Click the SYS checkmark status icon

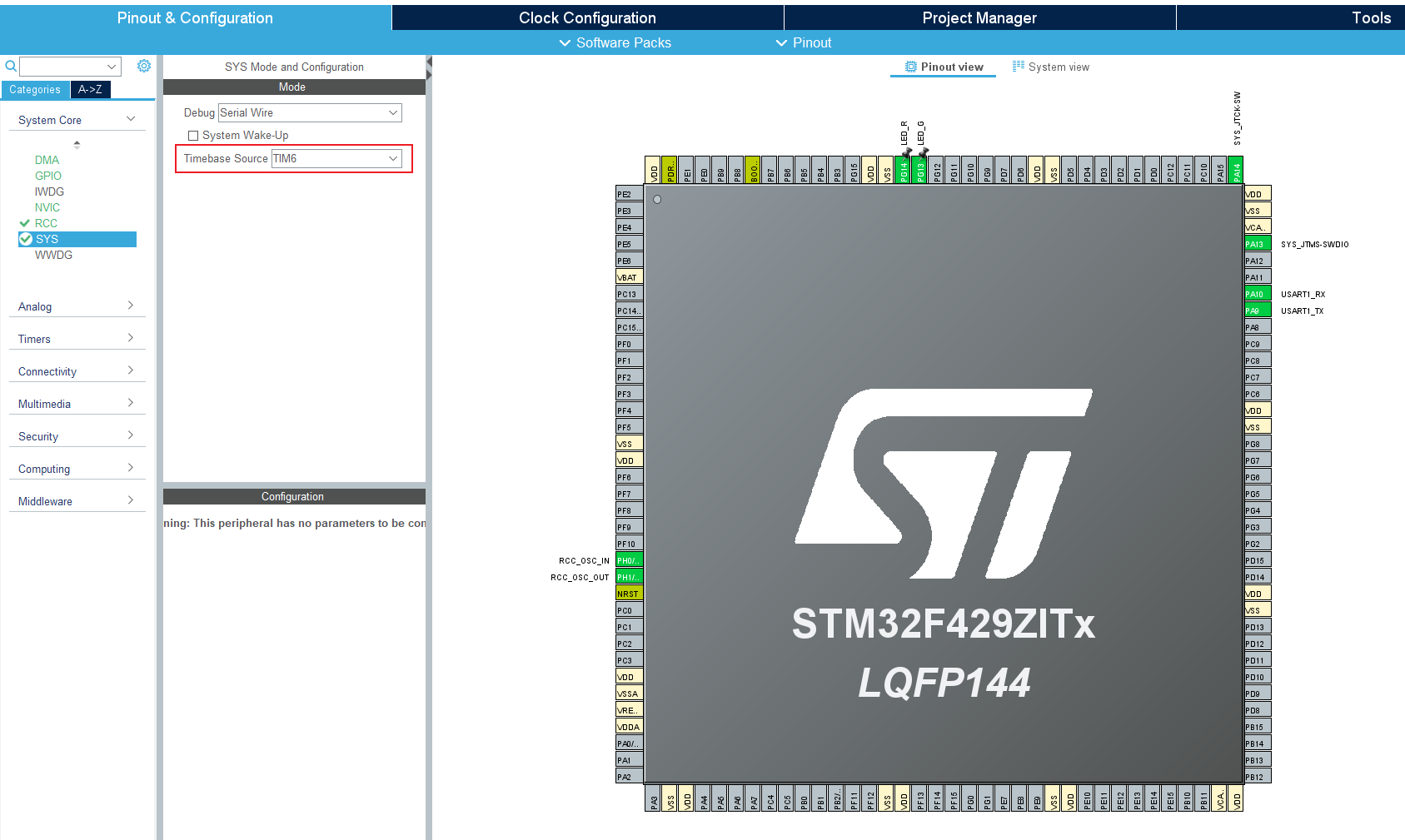tap(26, 239)
